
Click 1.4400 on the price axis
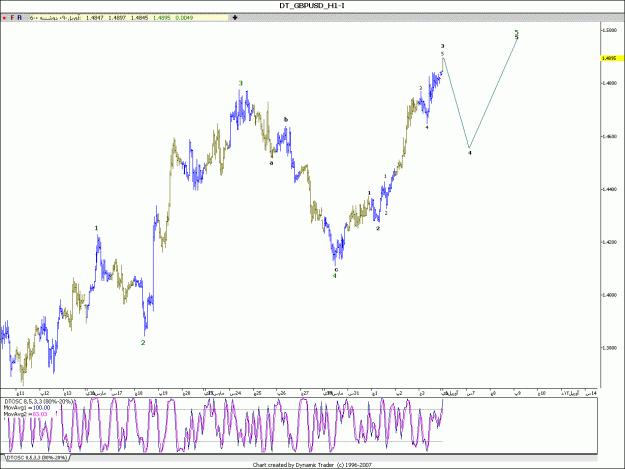[x=609, y=189]
